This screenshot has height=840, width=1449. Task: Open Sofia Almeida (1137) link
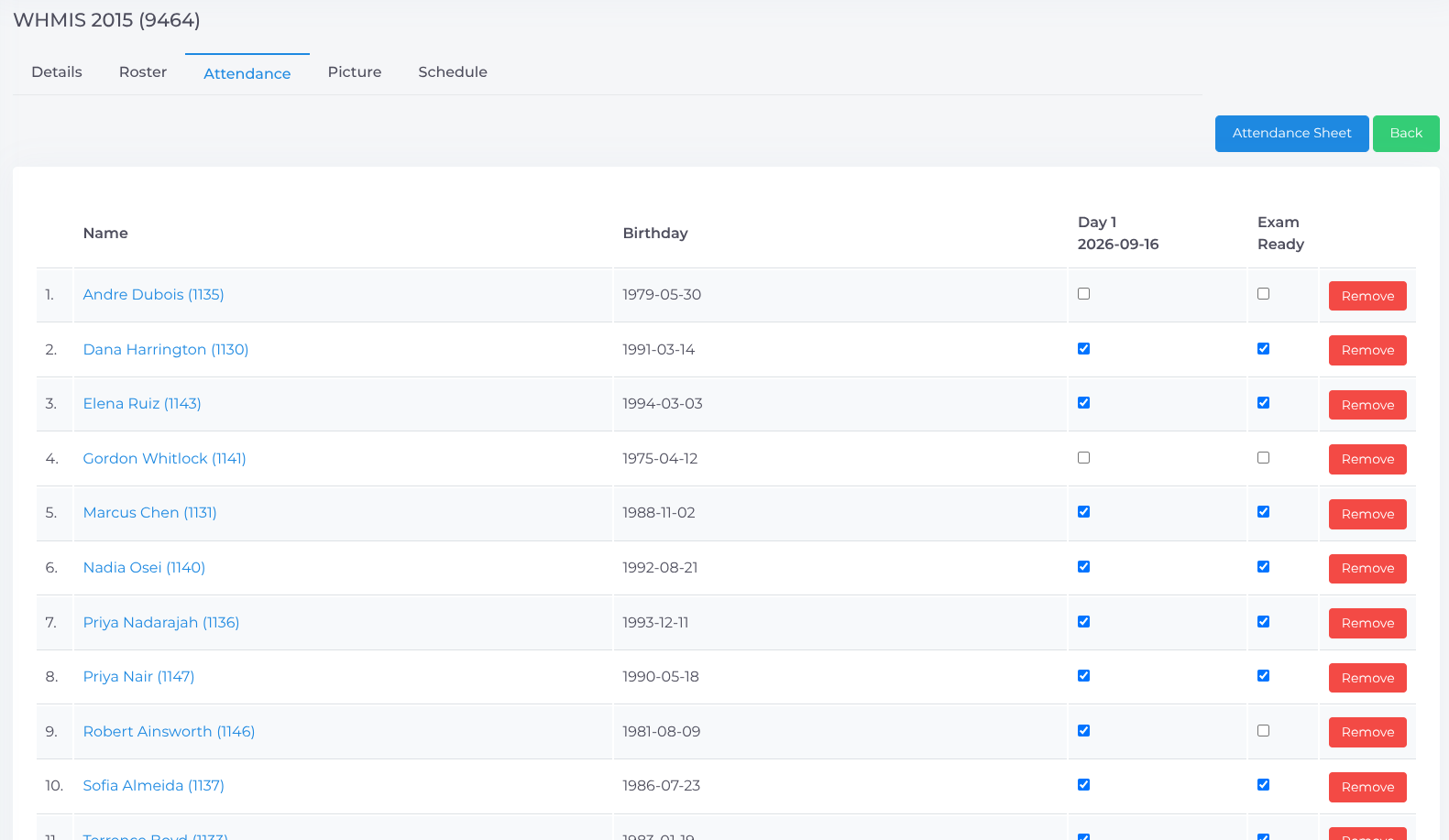[x=154, y=786]
